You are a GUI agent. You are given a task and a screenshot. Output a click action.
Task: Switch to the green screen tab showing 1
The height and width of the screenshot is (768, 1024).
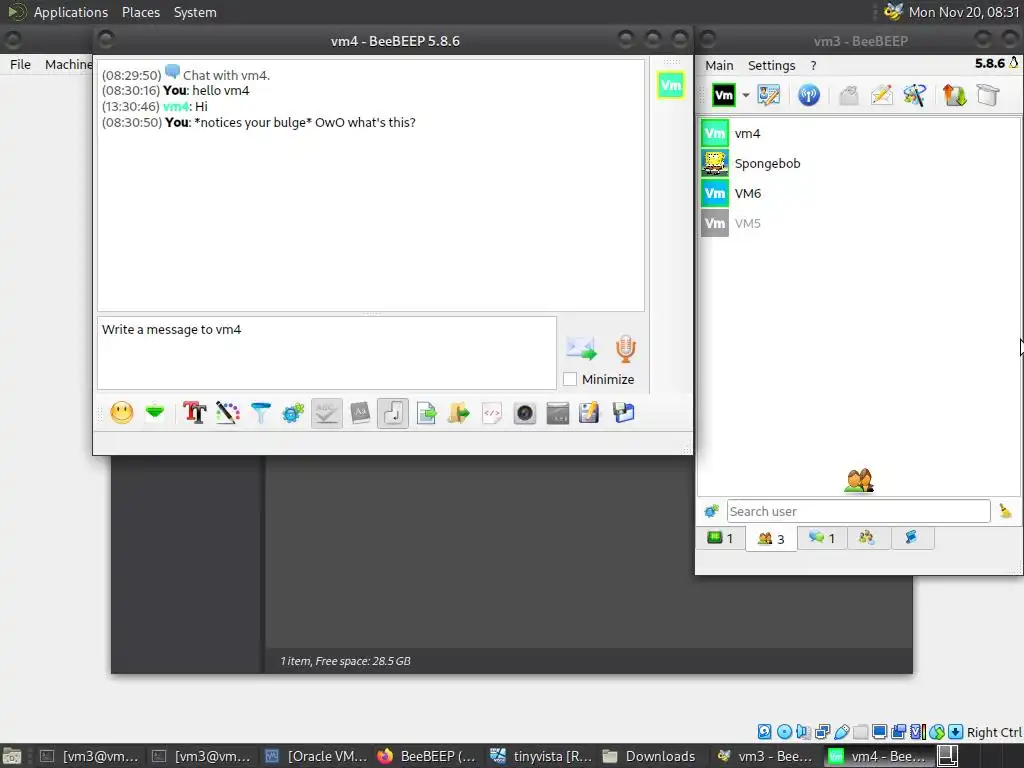pyautogui.click(x=720, y=538)
